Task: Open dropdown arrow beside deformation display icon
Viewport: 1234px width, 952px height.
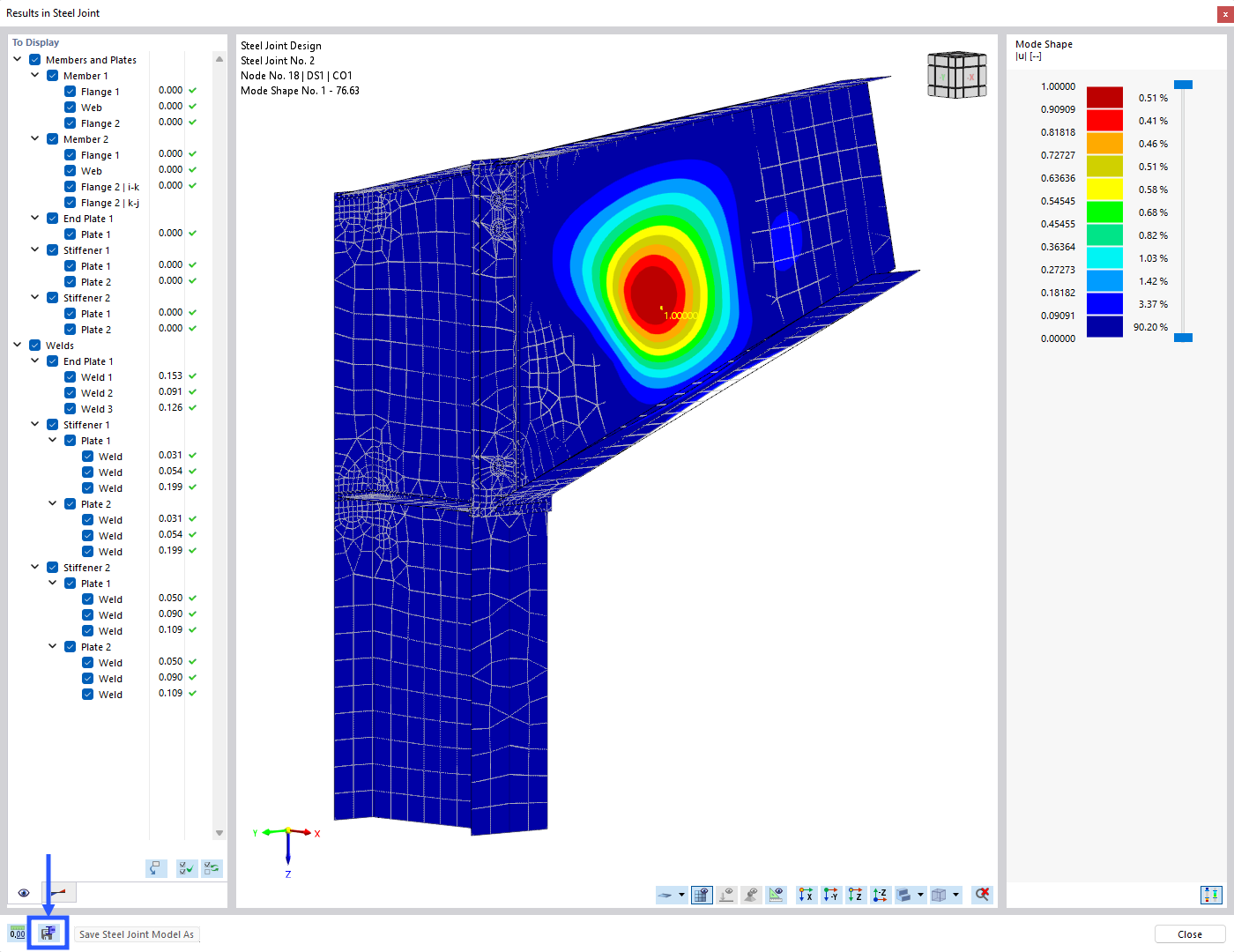Action: tap(681, 895)
